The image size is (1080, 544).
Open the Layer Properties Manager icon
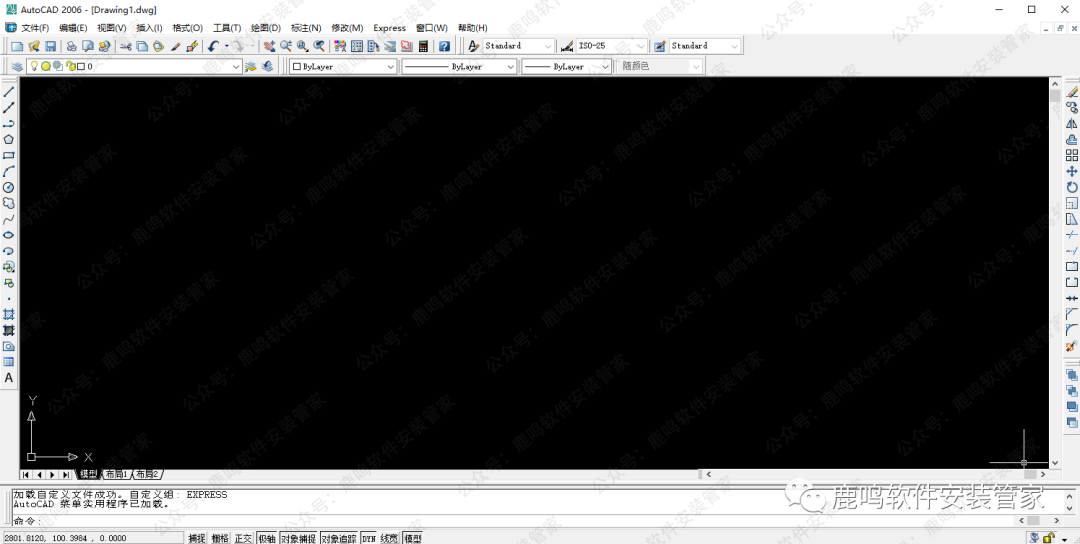point(17,67)
